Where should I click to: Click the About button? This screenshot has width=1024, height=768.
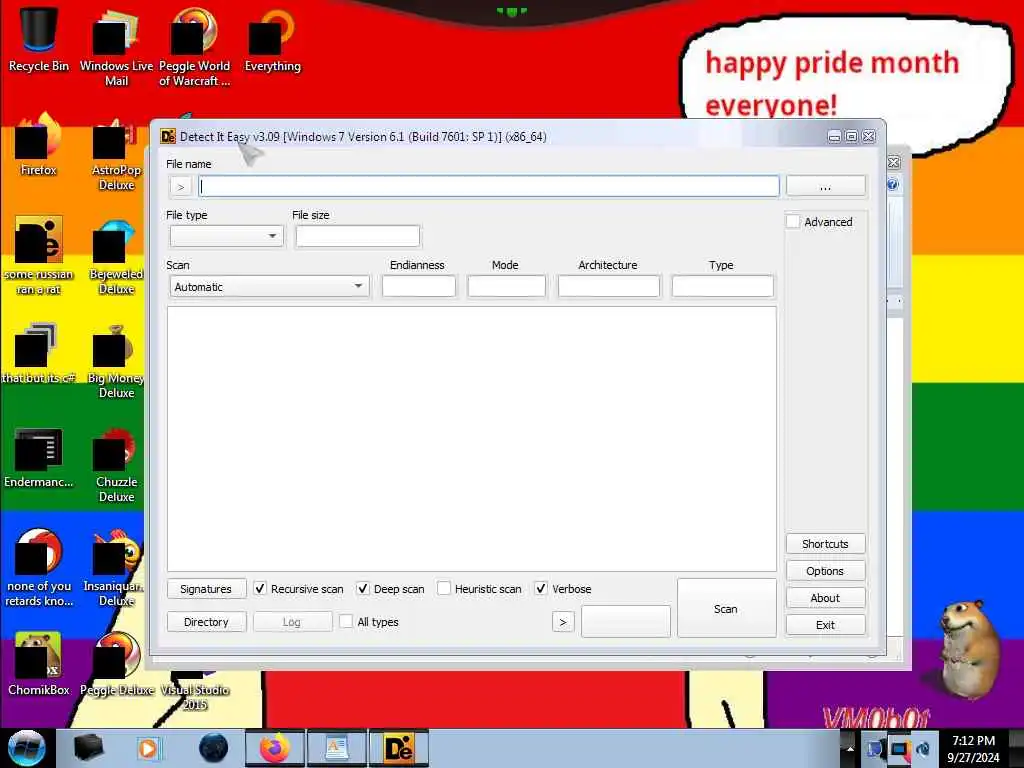[825, 598]
